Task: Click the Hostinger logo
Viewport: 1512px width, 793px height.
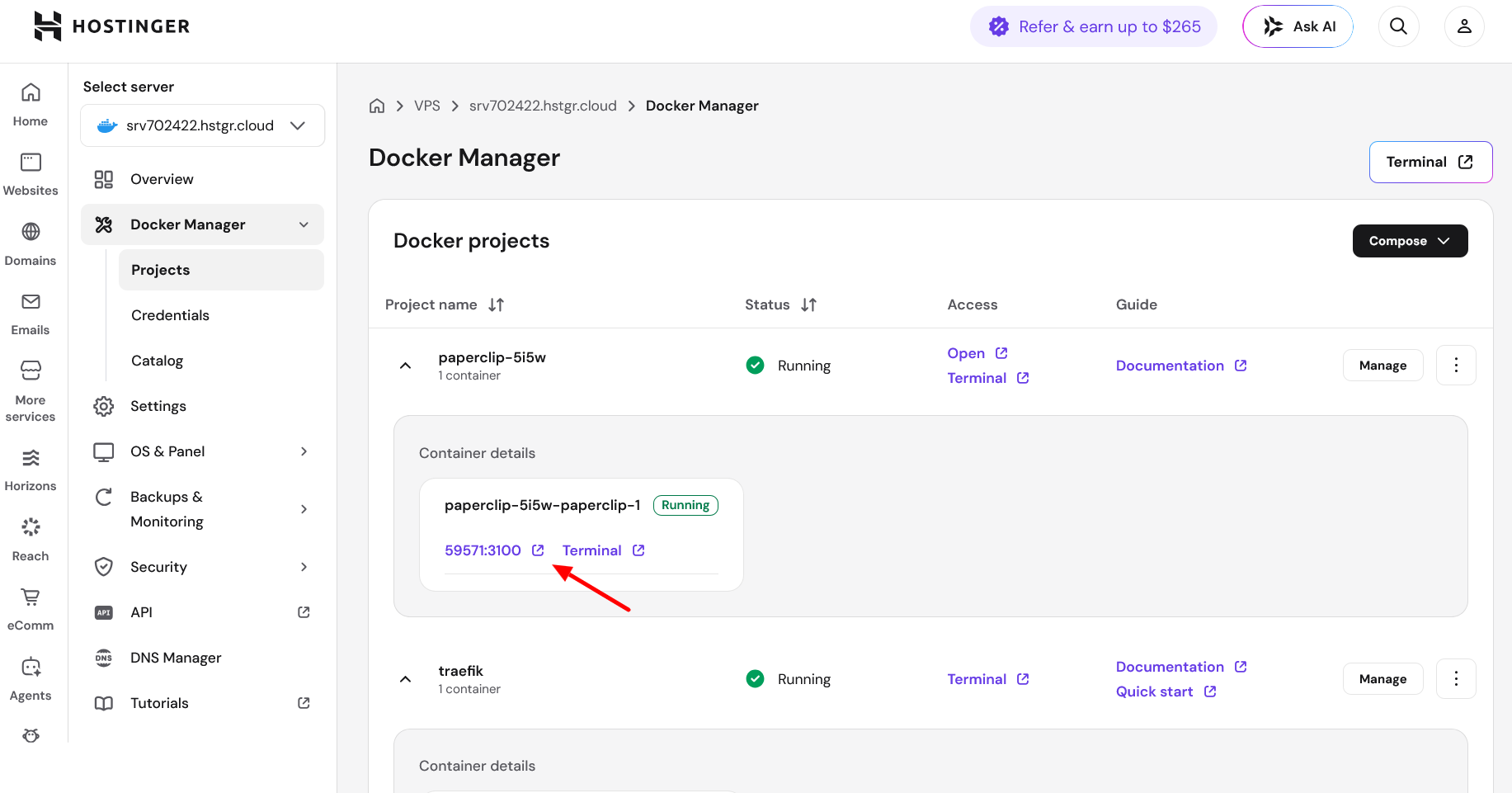Action: tap(111, 26)
